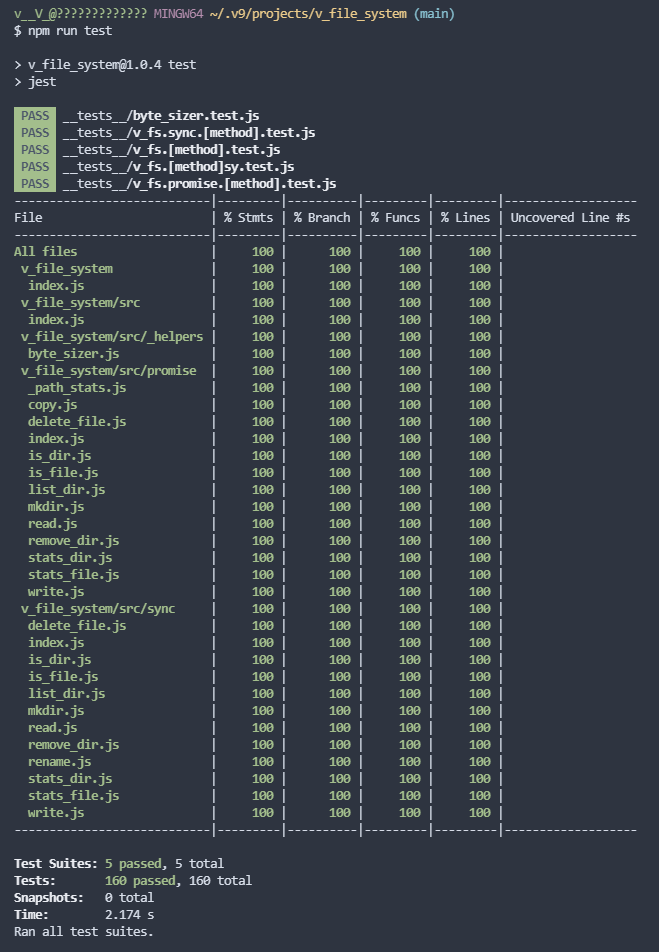659x952 pixels.
Task: Click 'Snapshots:' summary label
Action: click(x=49, y=897)
